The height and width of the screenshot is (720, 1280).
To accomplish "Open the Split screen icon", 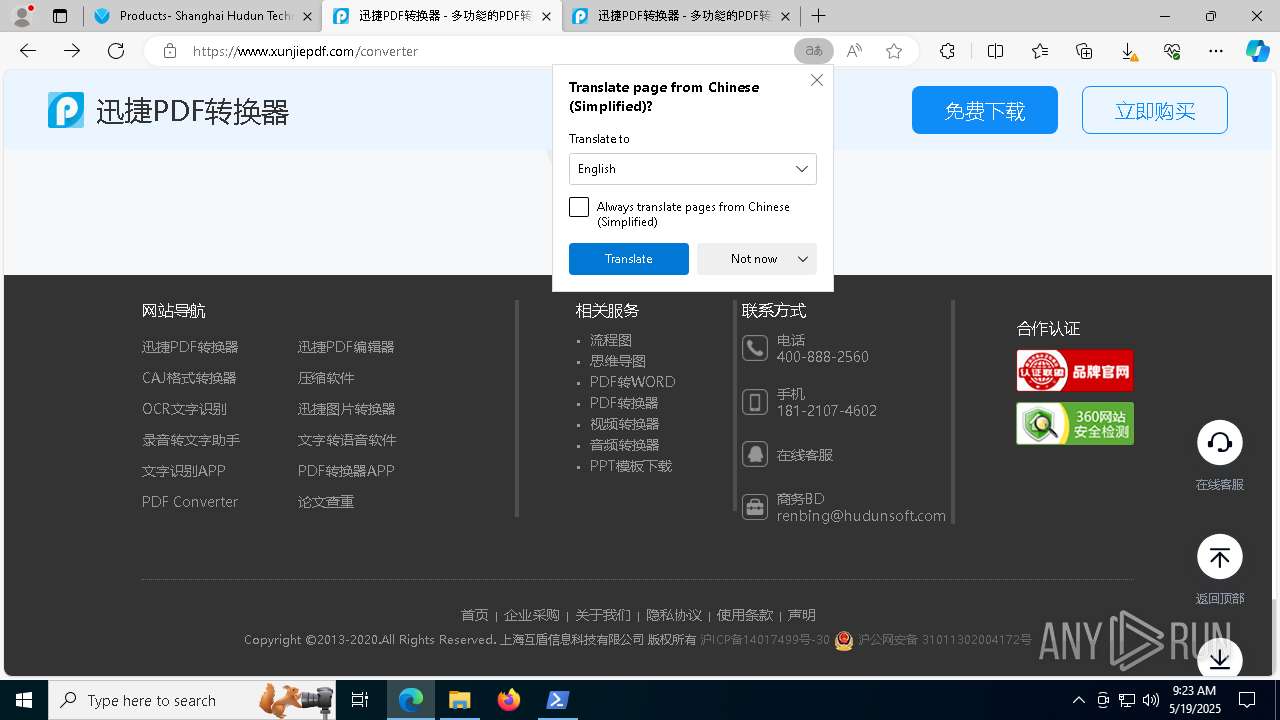I will (995, 51).
